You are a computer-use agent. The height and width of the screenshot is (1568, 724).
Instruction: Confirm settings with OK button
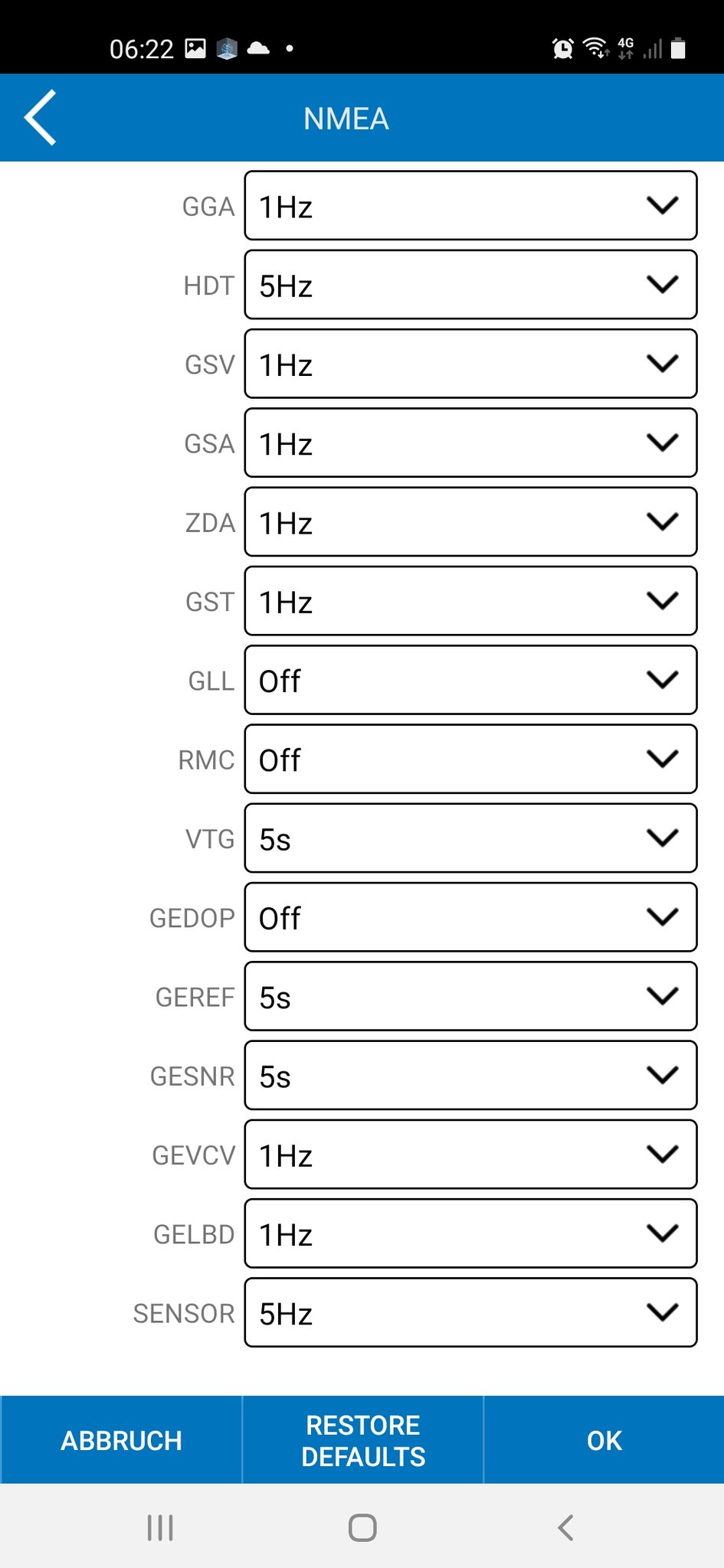[604, 1440]
